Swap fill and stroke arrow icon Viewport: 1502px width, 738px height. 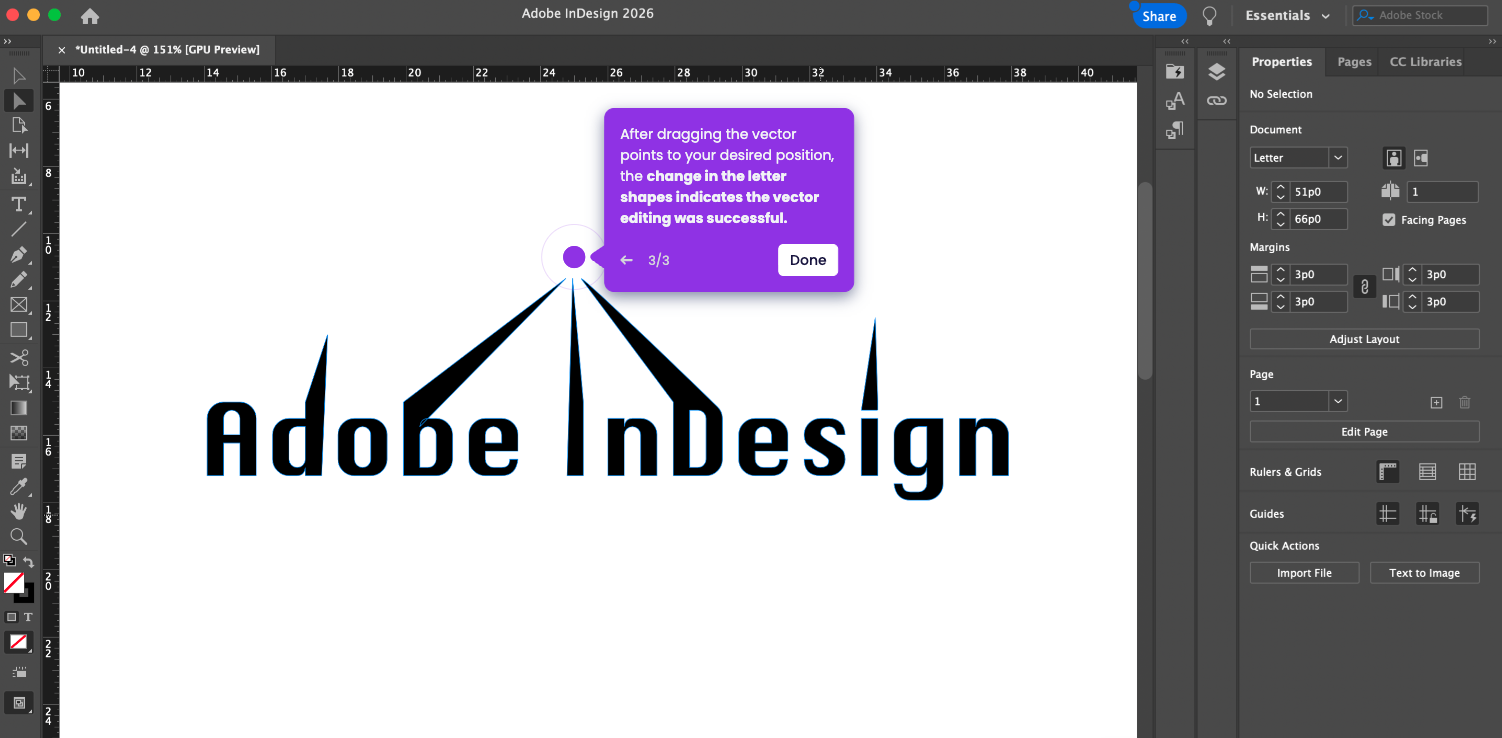tap(28, 562)
